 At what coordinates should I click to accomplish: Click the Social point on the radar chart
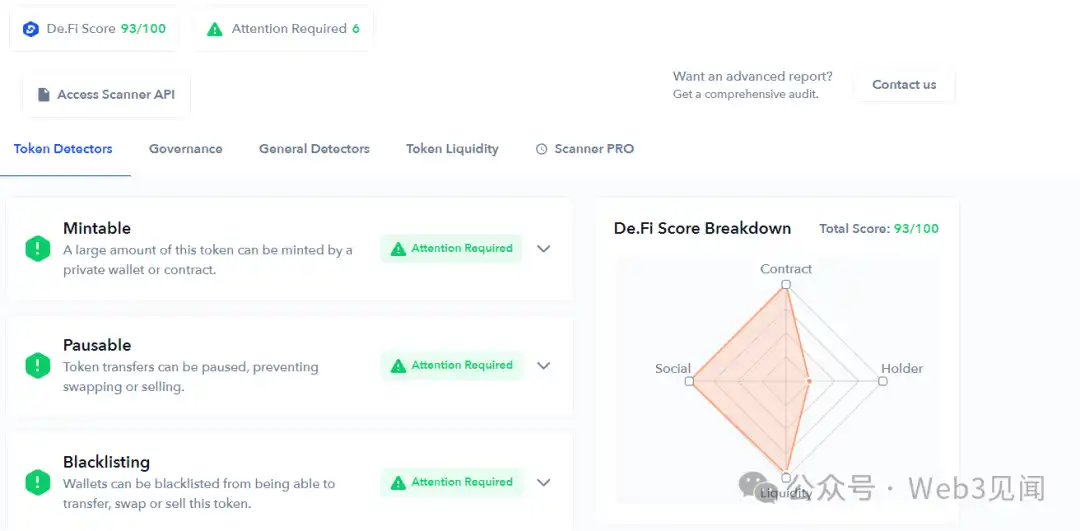[690, 381]
